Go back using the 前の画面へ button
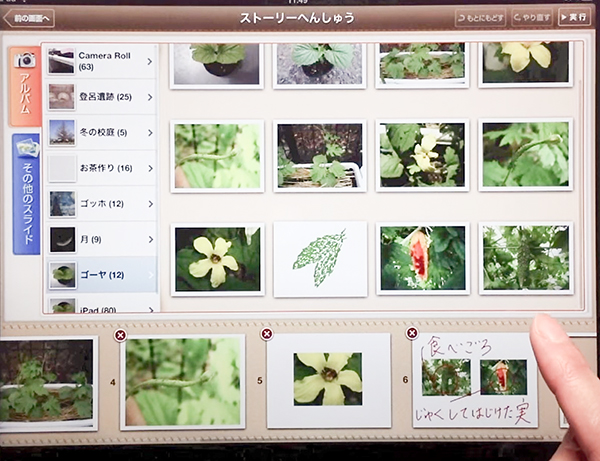The image size is (600, 461). (x=29, y=18)
